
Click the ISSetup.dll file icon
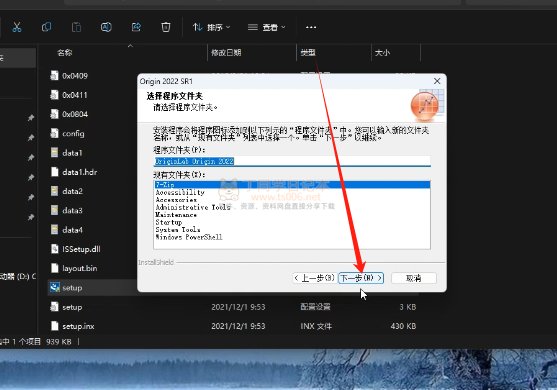point(54,249)
